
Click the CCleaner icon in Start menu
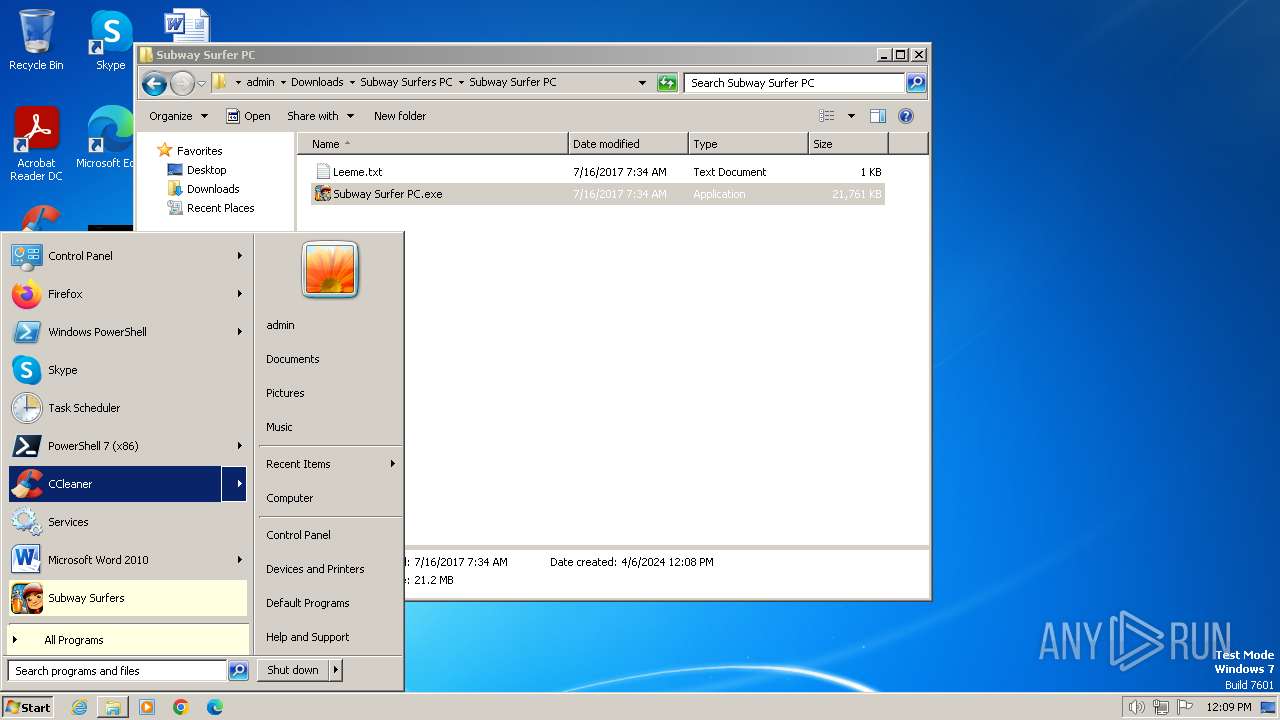(27, 484)
